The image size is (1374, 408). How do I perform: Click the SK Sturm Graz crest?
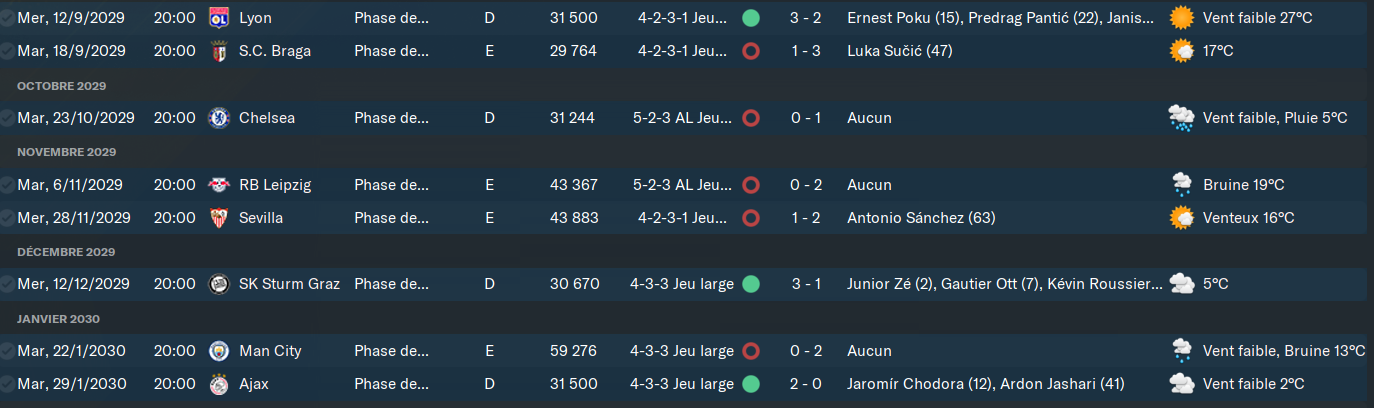pos(219,284)
